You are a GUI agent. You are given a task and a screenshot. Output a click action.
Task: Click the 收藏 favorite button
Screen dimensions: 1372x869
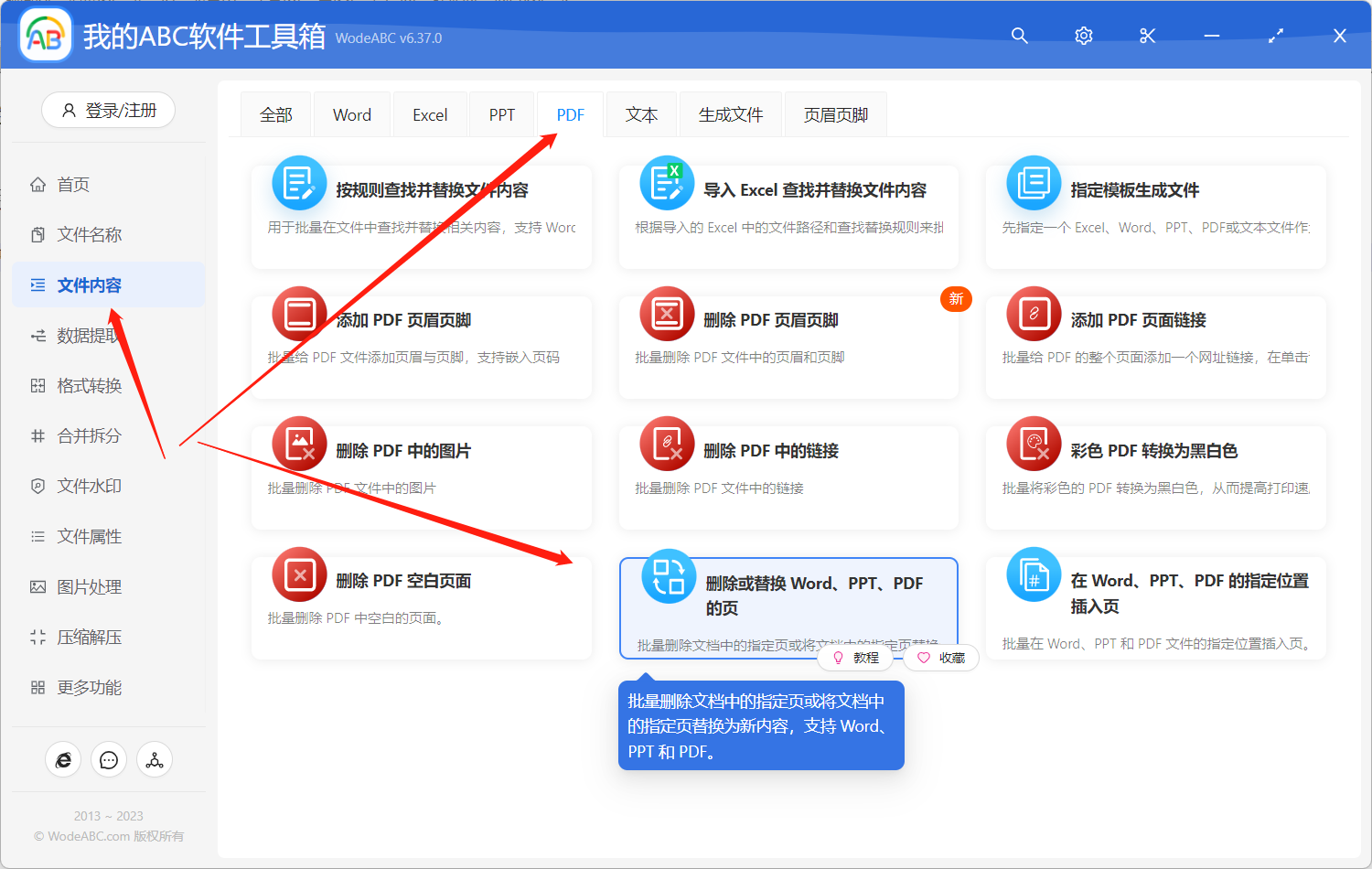coord(942,658)
